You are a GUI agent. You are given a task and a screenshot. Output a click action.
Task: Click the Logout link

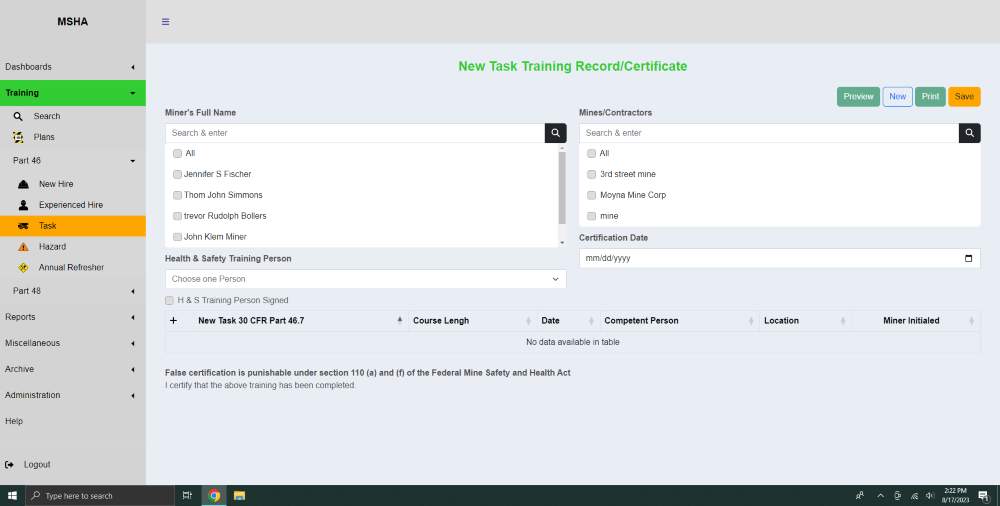(x=37, y=465)
